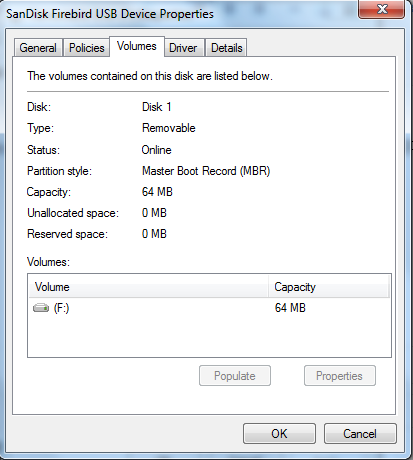413x460 pixels.
Task: Go to the Driver tab
Action: click(x=183, y=48)
